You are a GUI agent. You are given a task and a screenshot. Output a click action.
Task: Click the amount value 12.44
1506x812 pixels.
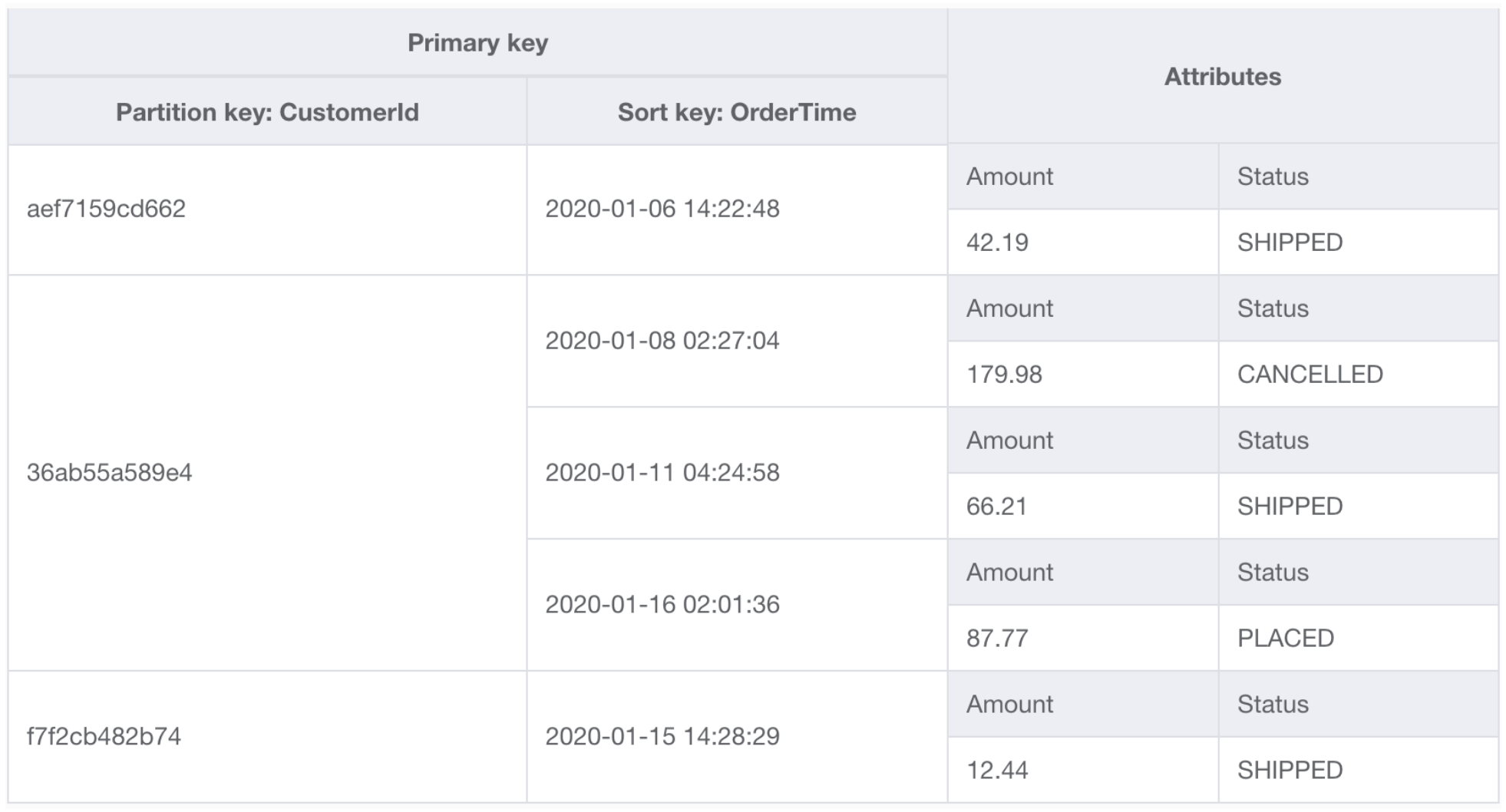[x=996, y=771]
